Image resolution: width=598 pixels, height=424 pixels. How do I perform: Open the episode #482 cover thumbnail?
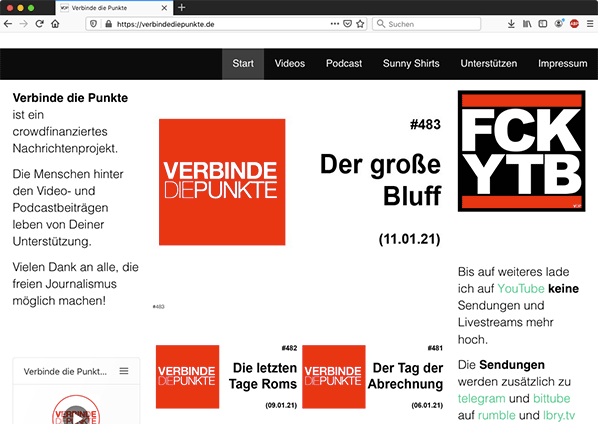[x=187, y=377]
